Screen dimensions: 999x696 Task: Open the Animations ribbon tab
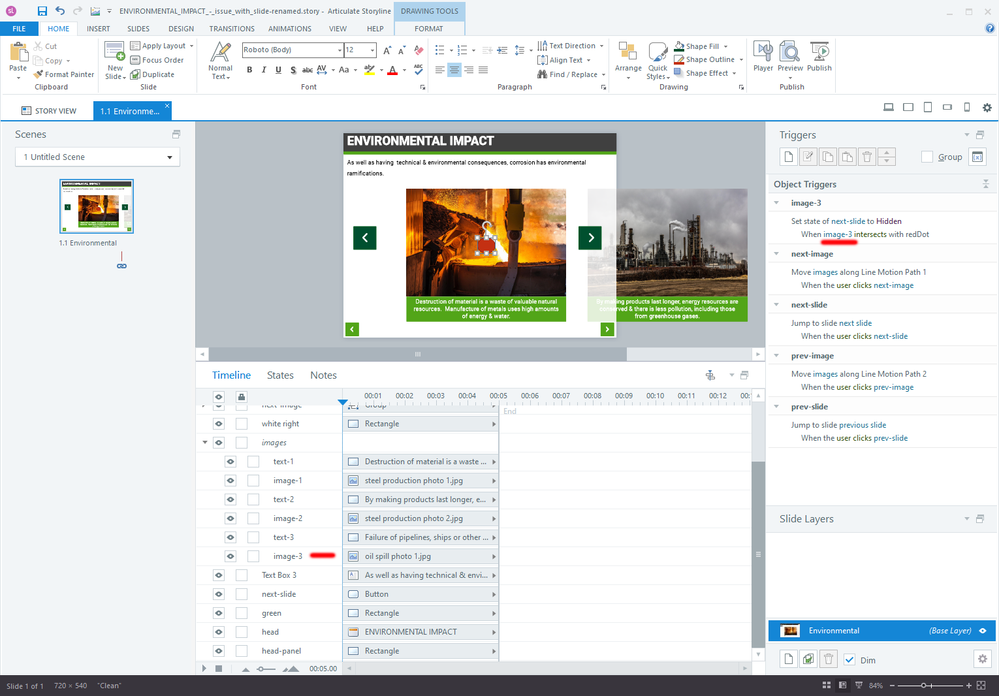289,29
